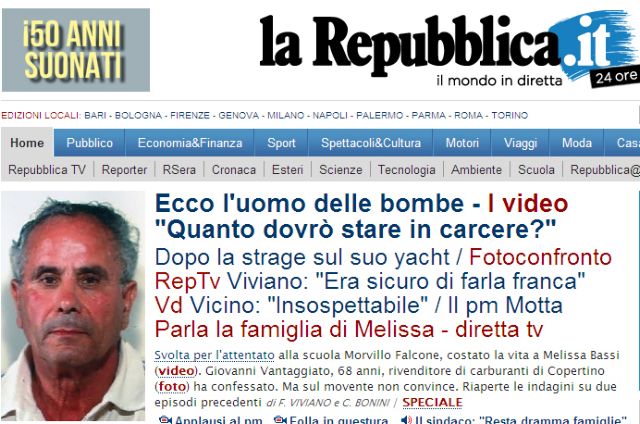Image resolution: width=640 pixels, height=424 pixels.
Task: Switch to the Economia&Finanza tab
Action: pos(190,143)
